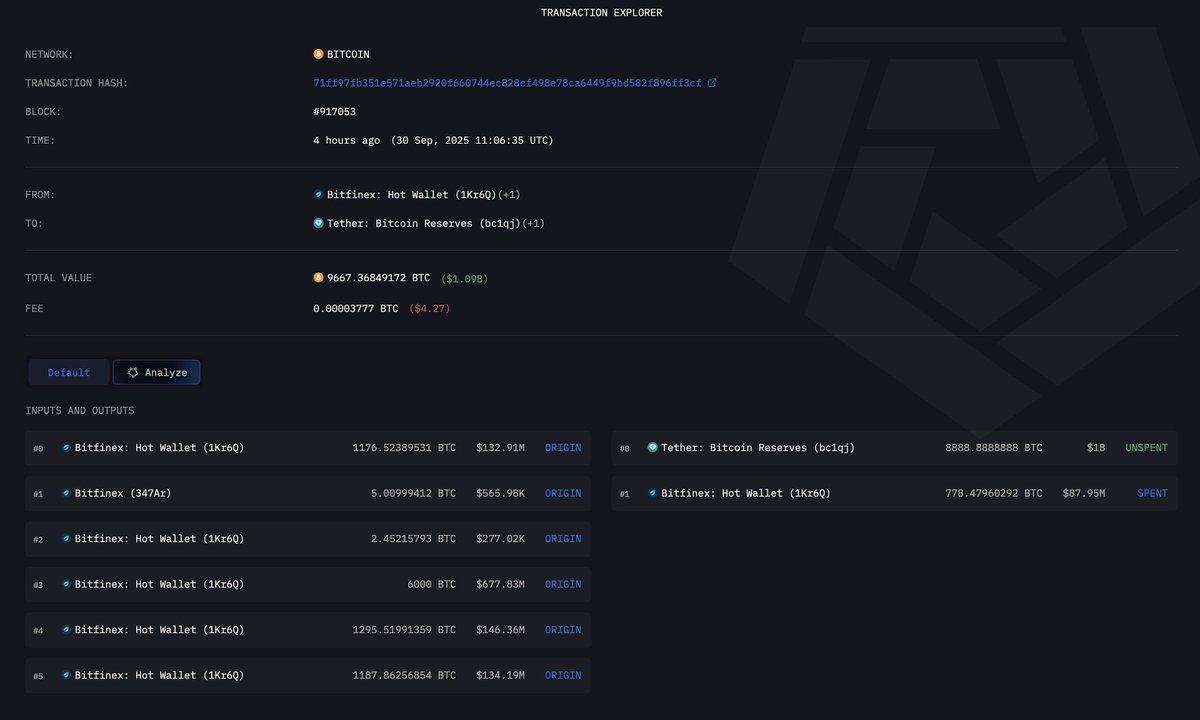
Task: Click the BITCOIN network name
Action: [348, 54]
